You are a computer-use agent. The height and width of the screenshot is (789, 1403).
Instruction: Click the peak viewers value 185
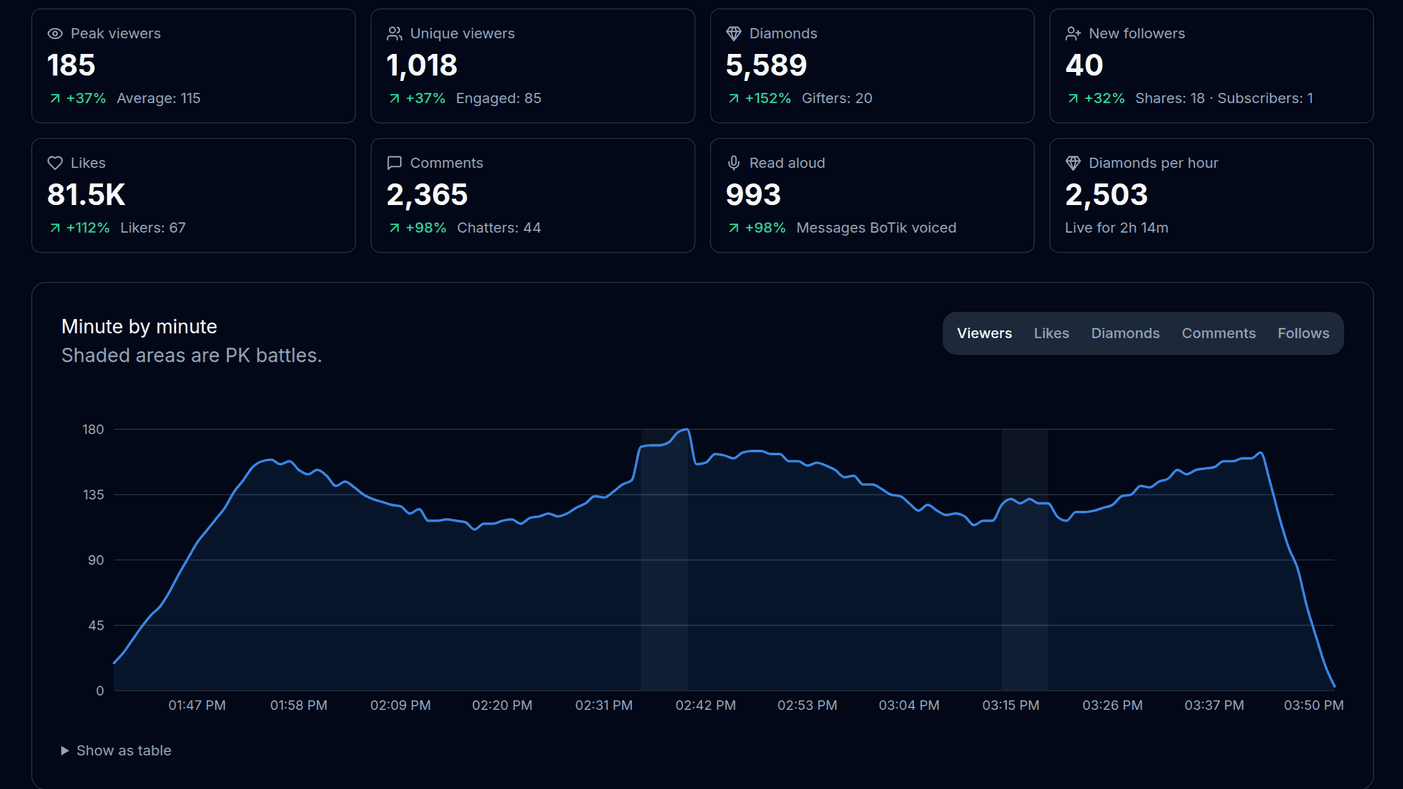pos(71,66)
